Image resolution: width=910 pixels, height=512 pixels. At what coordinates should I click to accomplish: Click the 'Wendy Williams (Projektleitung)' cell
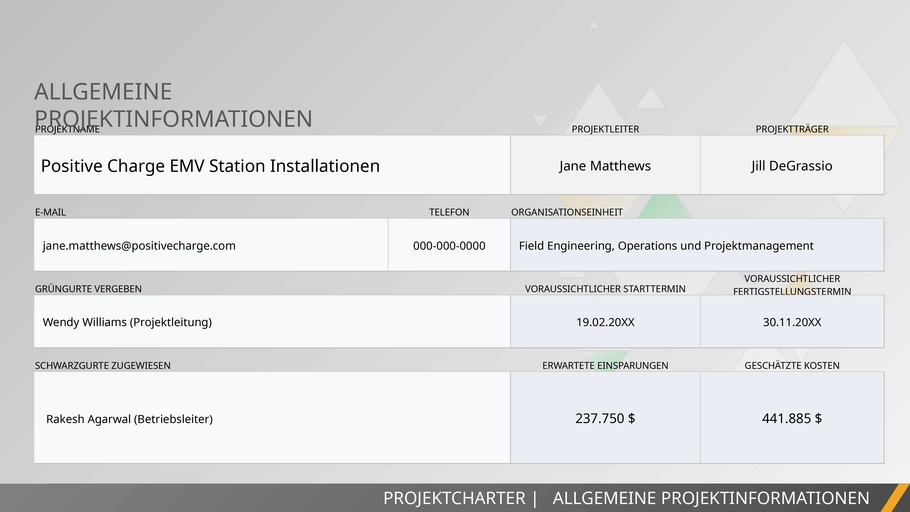tap(272, 322)
